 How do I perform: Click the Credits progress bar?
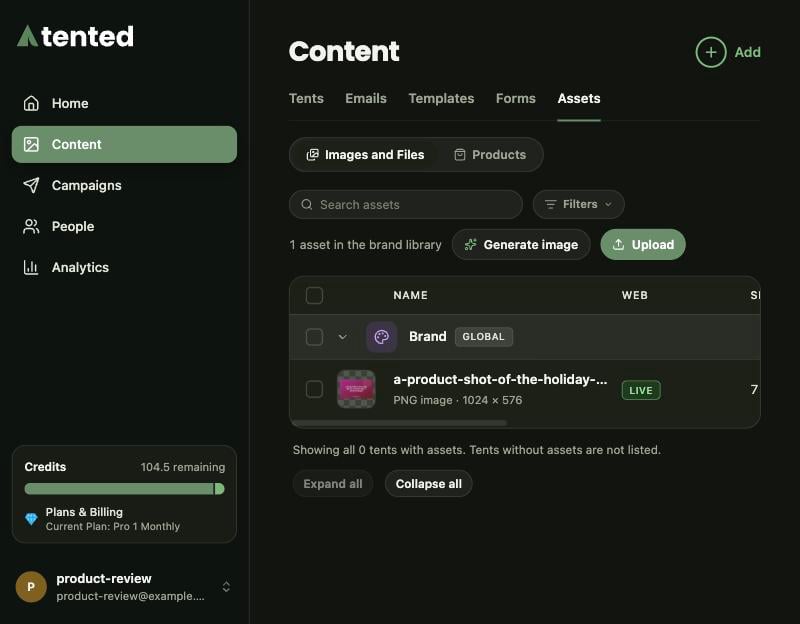tap(124, 489)
